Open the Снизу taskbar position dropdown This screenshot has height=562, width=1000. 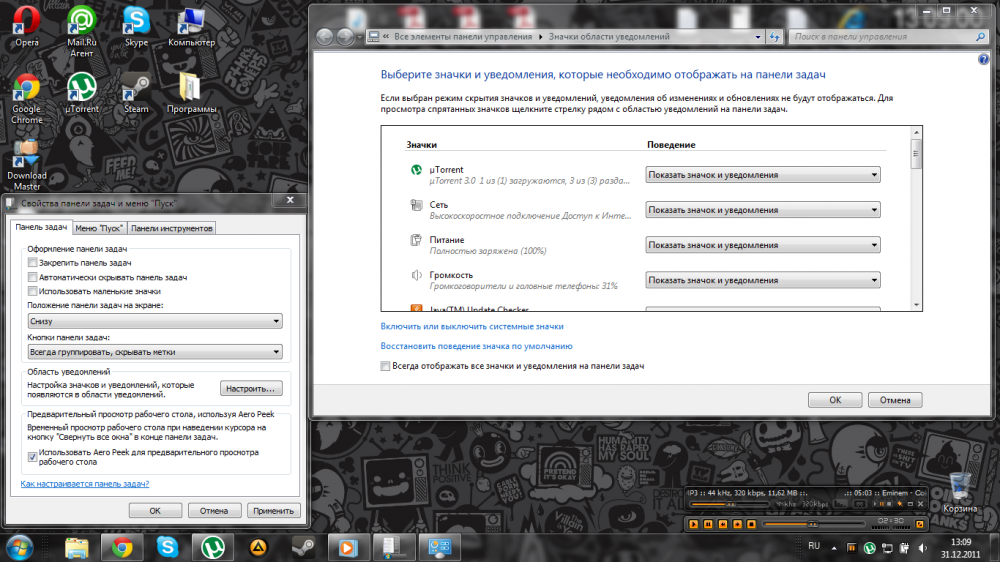click(x=155, y=321)
